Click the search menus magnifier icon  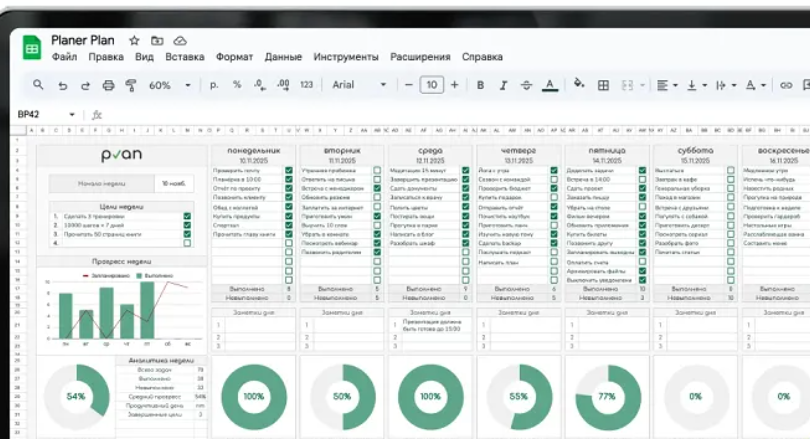[38, 85]
